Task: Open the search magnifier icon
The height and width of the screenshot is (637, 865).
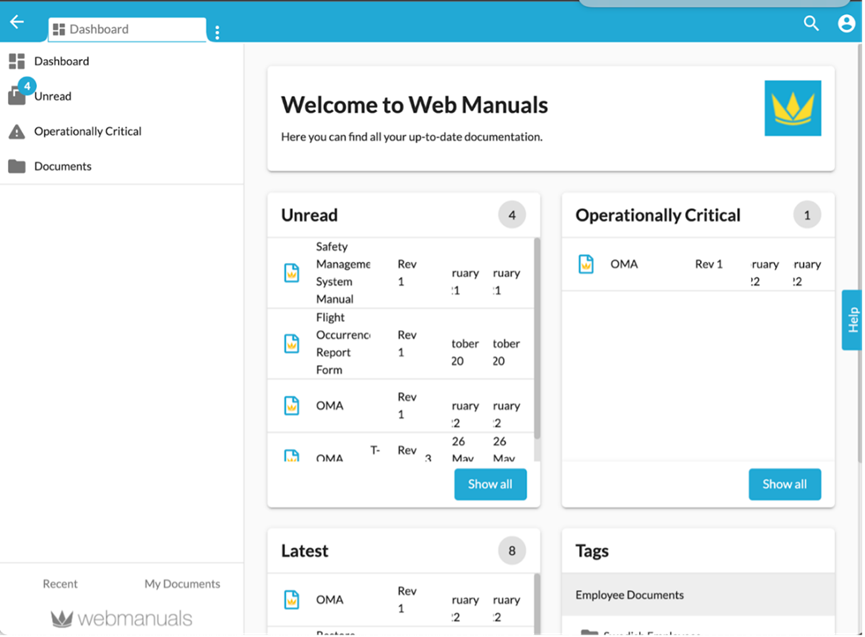Action: (811, 23)
